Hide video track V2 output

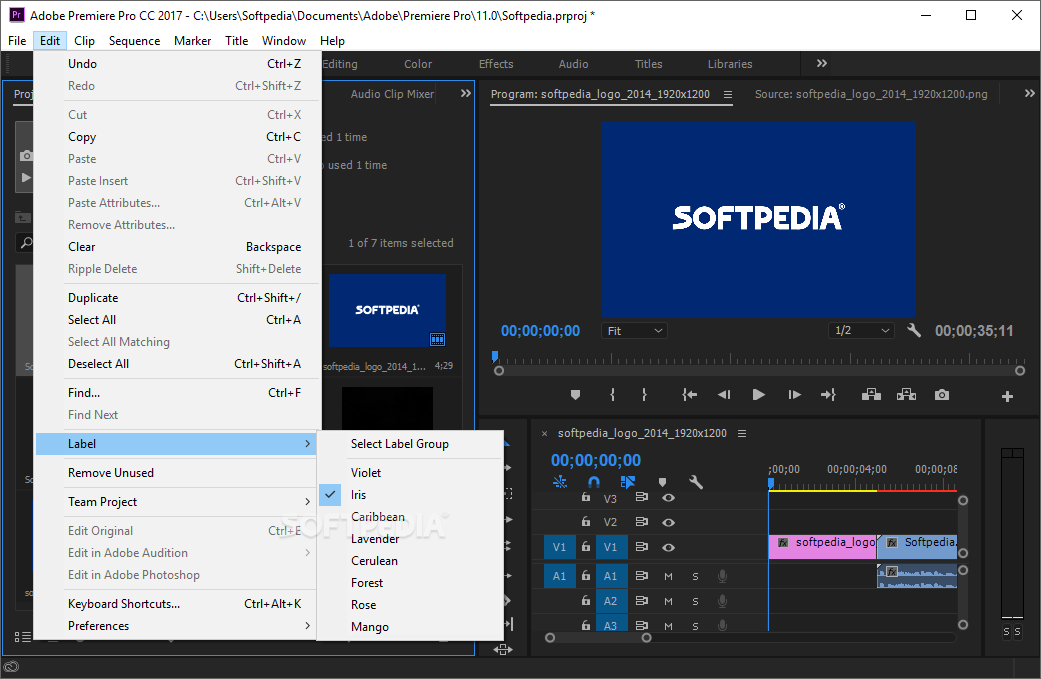tap(669, 522)
